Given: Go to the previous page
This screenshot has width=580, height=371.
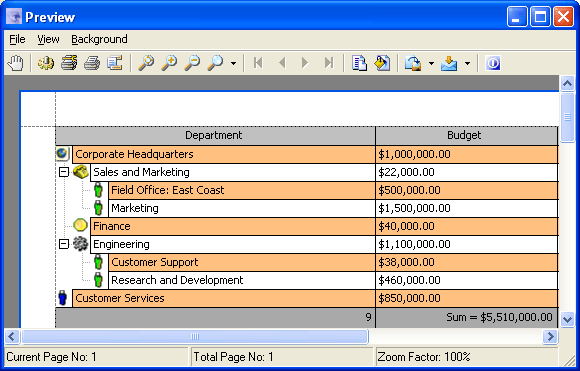Looking at the screenshot, I should pyautogui.click(x=282, y=63).
